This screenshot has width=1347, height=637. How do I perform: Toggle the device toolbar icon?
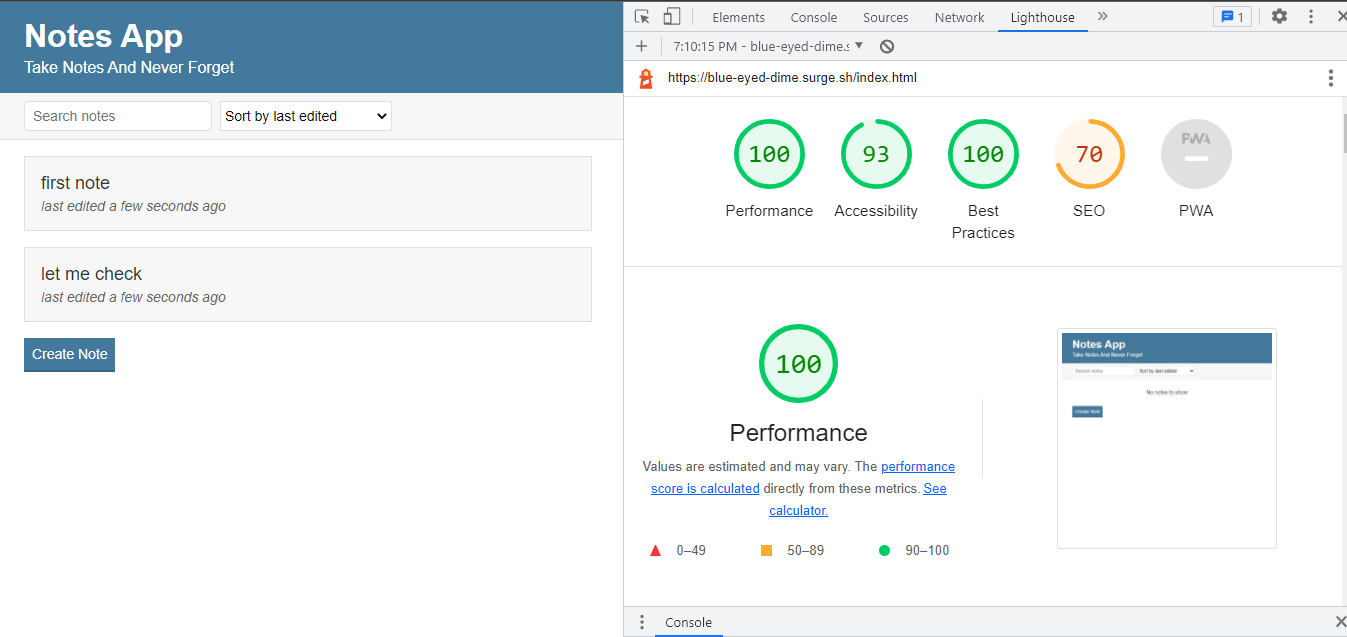(x=672, y=17)
